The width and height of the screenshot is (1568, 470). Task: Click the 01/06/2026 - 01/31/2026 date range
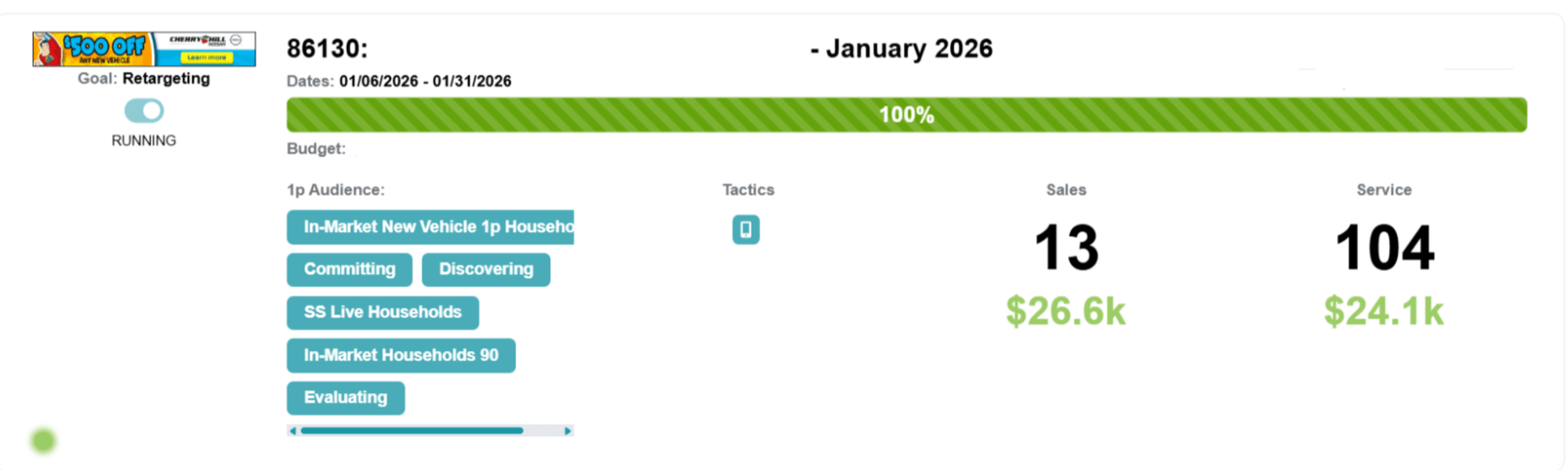pos(425,81)
